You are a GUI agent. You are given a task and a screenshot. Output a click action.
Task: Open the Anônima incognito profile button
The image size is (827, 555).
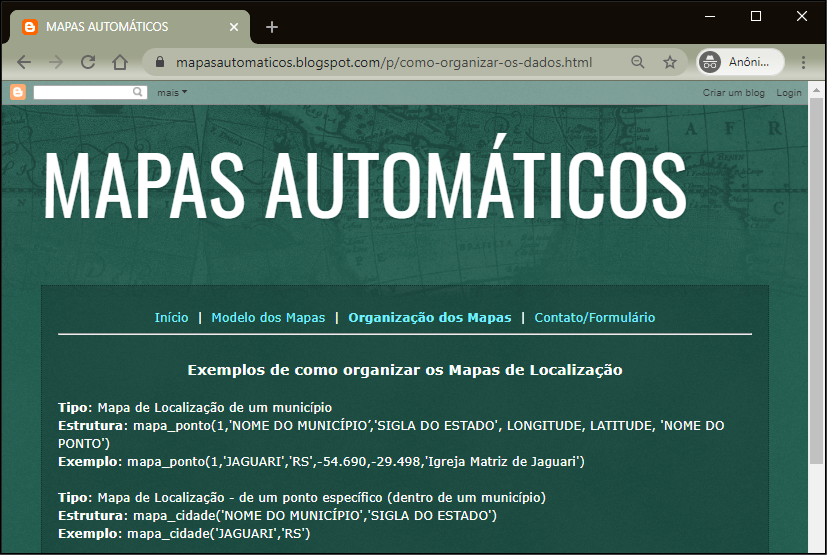740,62
